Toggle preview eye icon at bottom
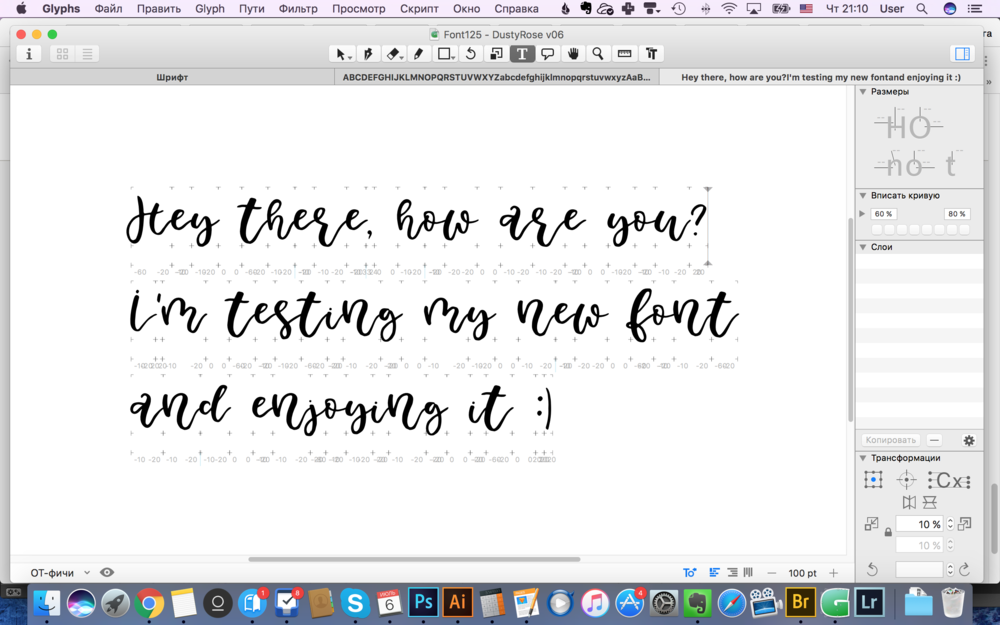 (x=107, y=572)
